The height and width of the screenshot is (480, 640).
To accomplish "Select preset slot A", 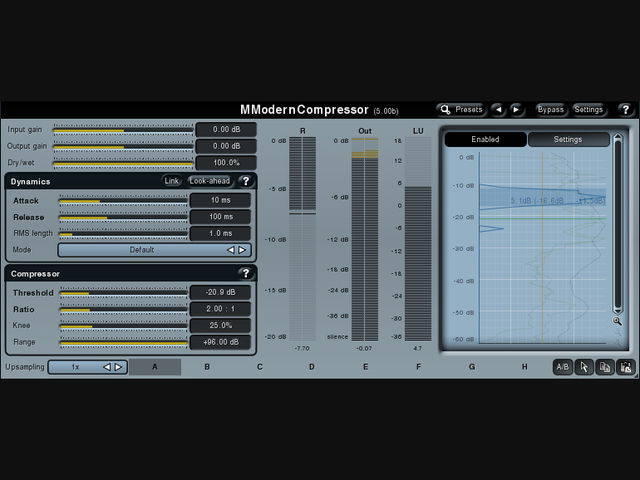I will (x=155, y=367).
